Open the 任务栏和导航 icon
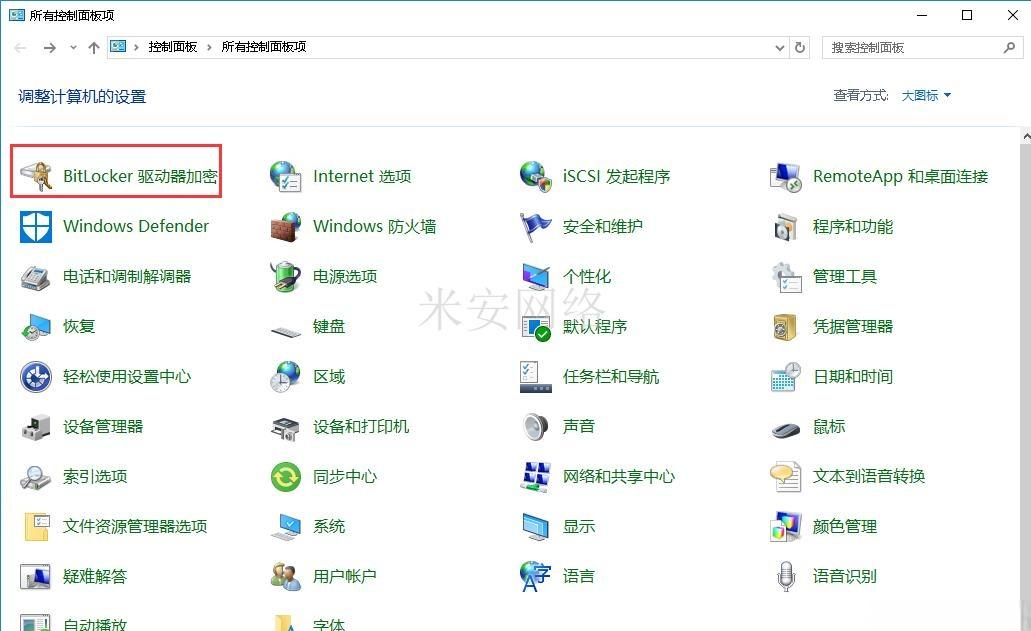 [x=535, y=377]
